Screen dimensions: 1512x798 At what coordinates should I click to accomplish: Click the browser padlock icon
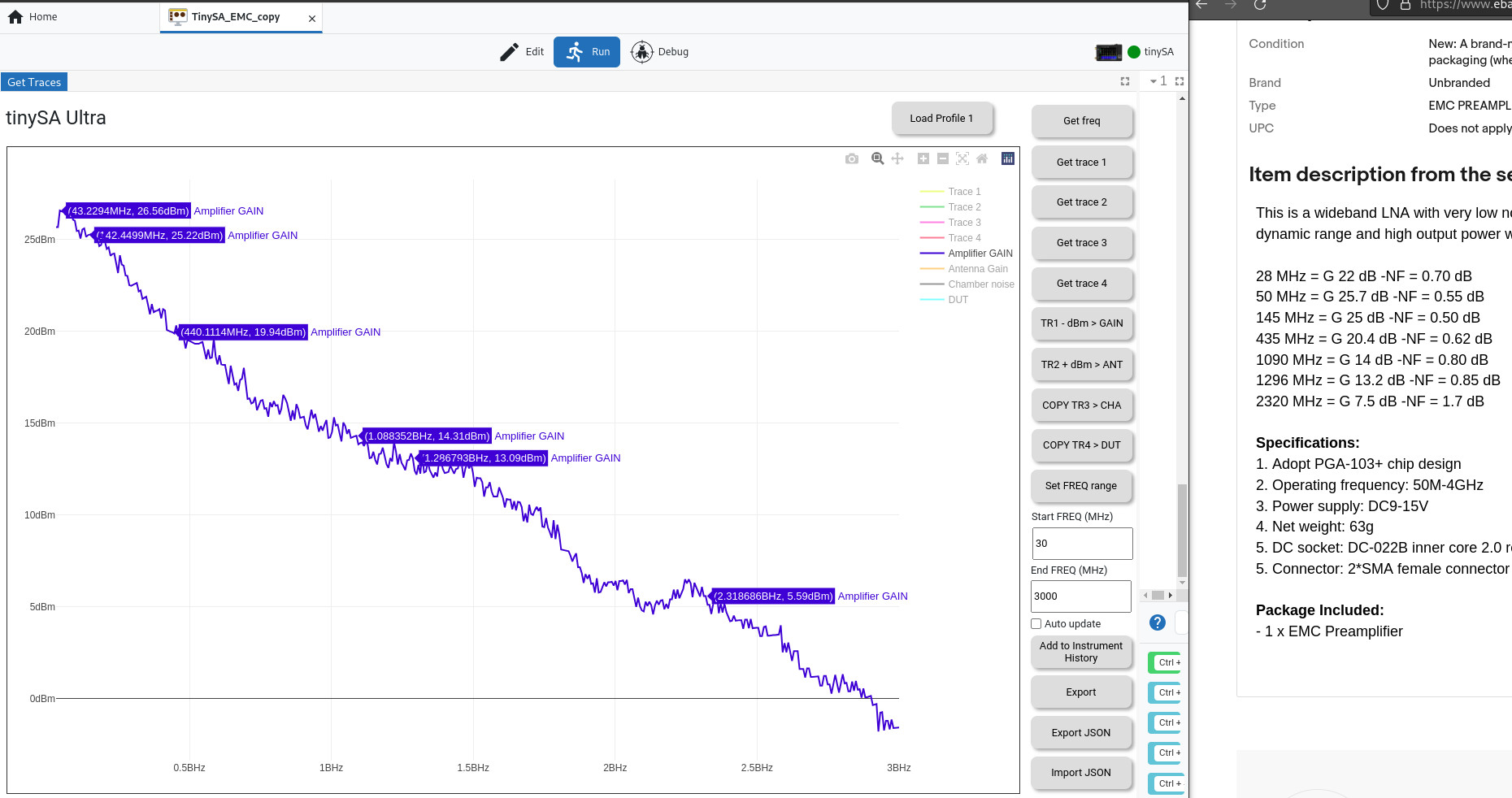(x=1405, y=5)
